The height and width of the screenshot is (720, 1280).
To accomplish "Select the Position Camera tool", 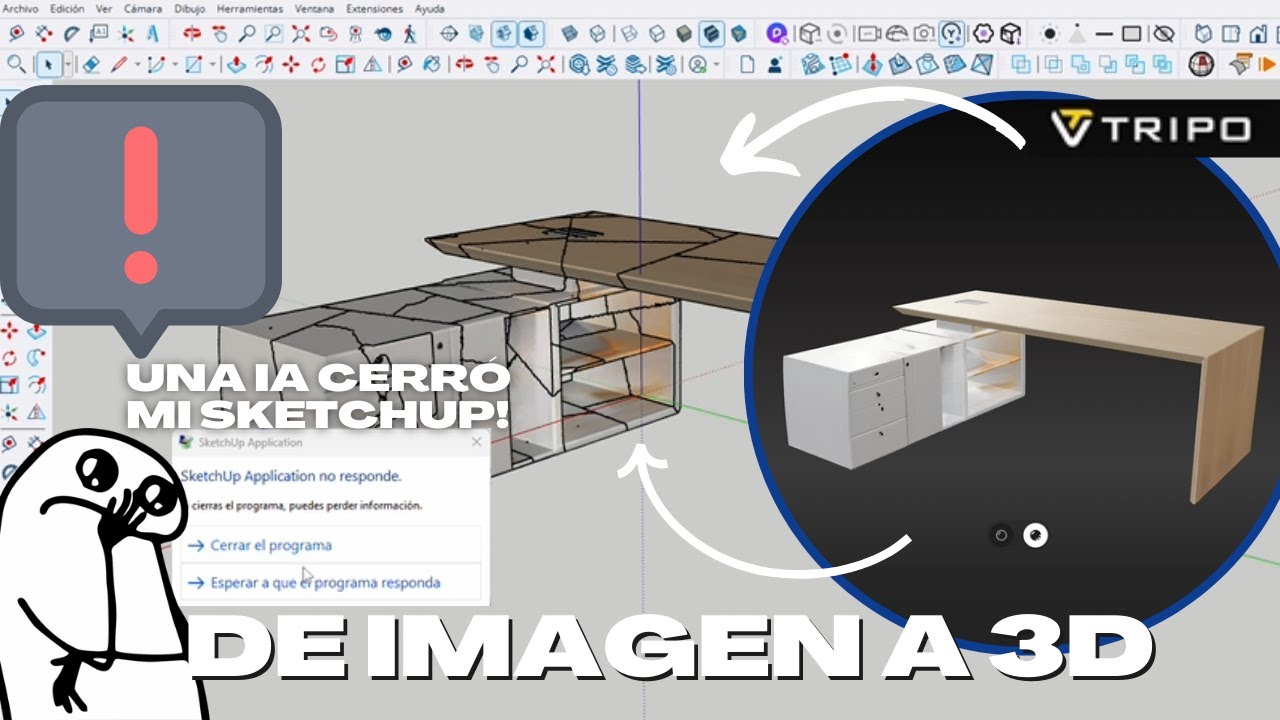I will 356,33.
